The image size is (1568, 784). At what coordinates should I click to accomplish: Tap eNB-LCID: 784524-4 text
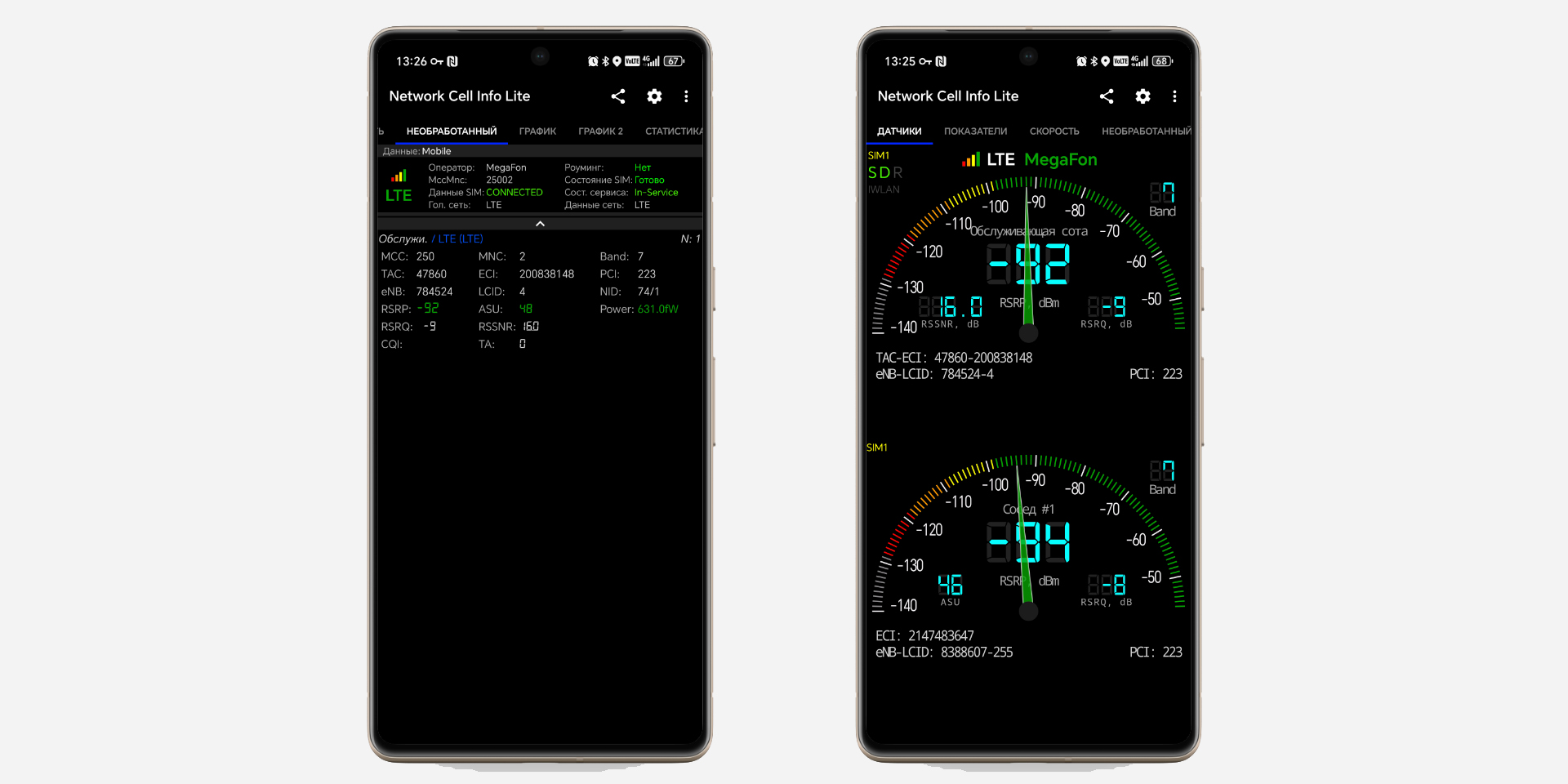[934, 374]
